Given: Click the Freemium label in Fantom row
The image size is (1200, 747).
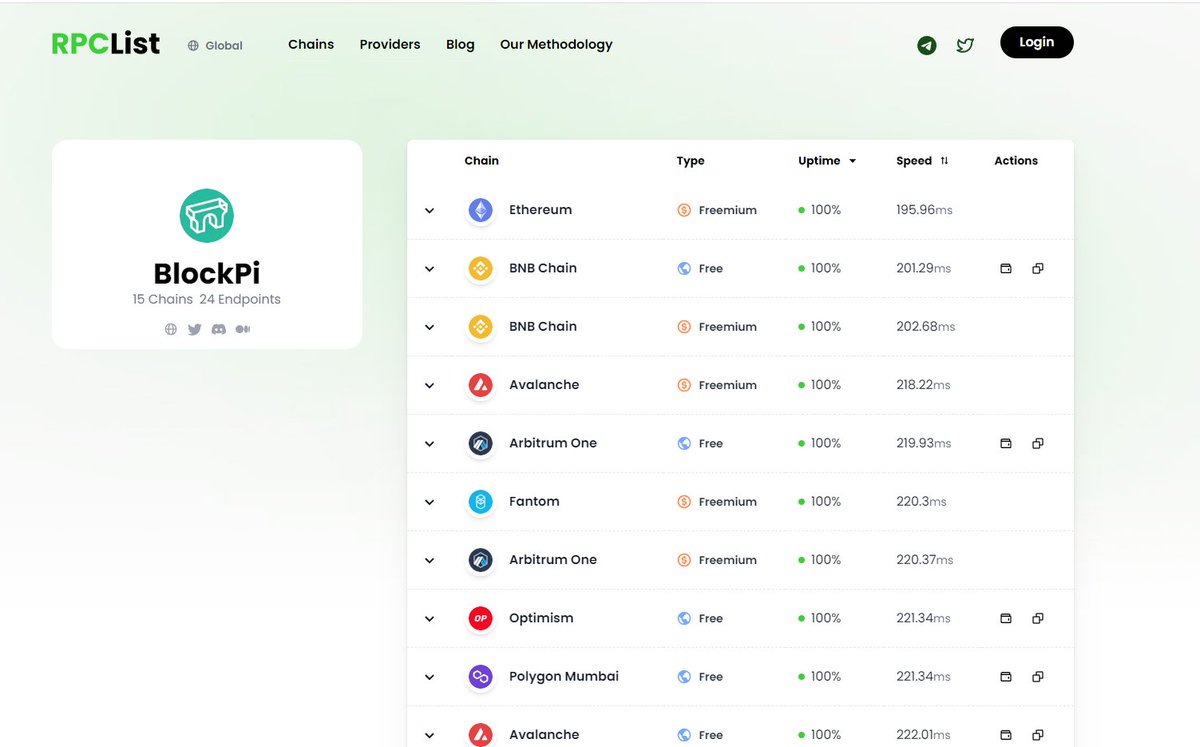Looking at the screenshot, I should point(728,502).
